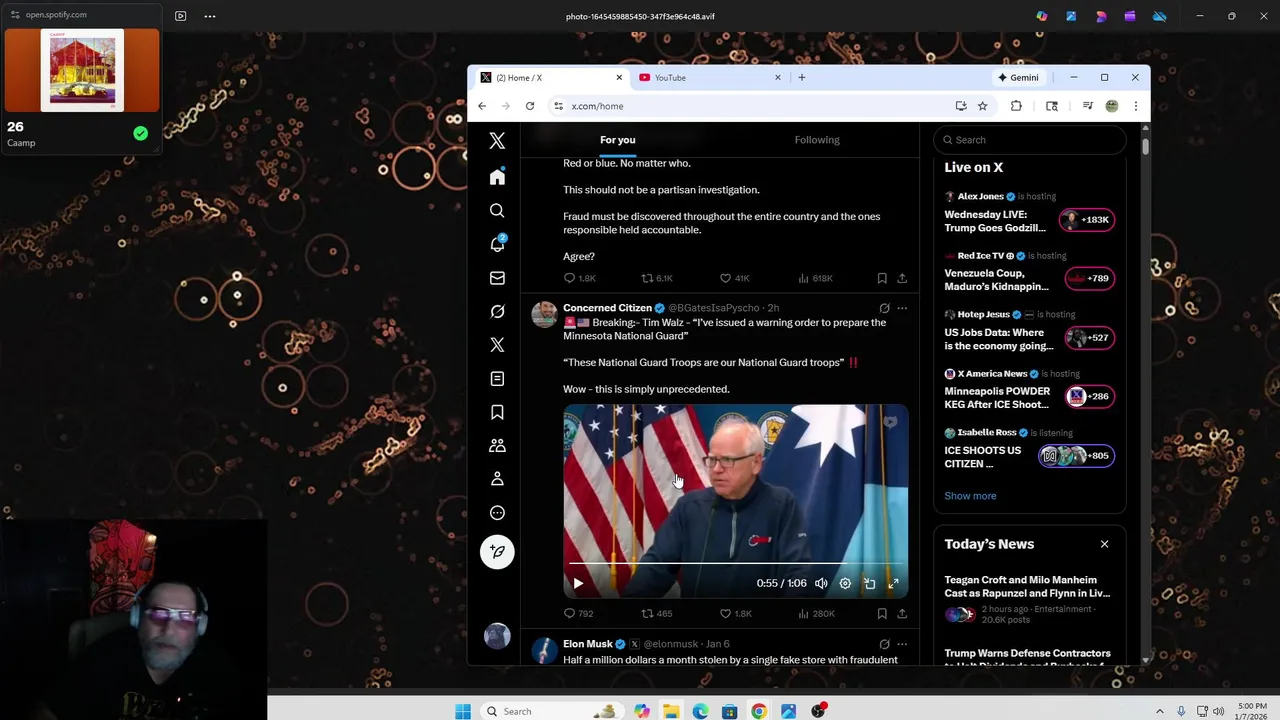
Task: Open Isabelle Ross ICE SHOOTS US CITIZEN space
Action: pyautogui.click(x=1029, y=449)
